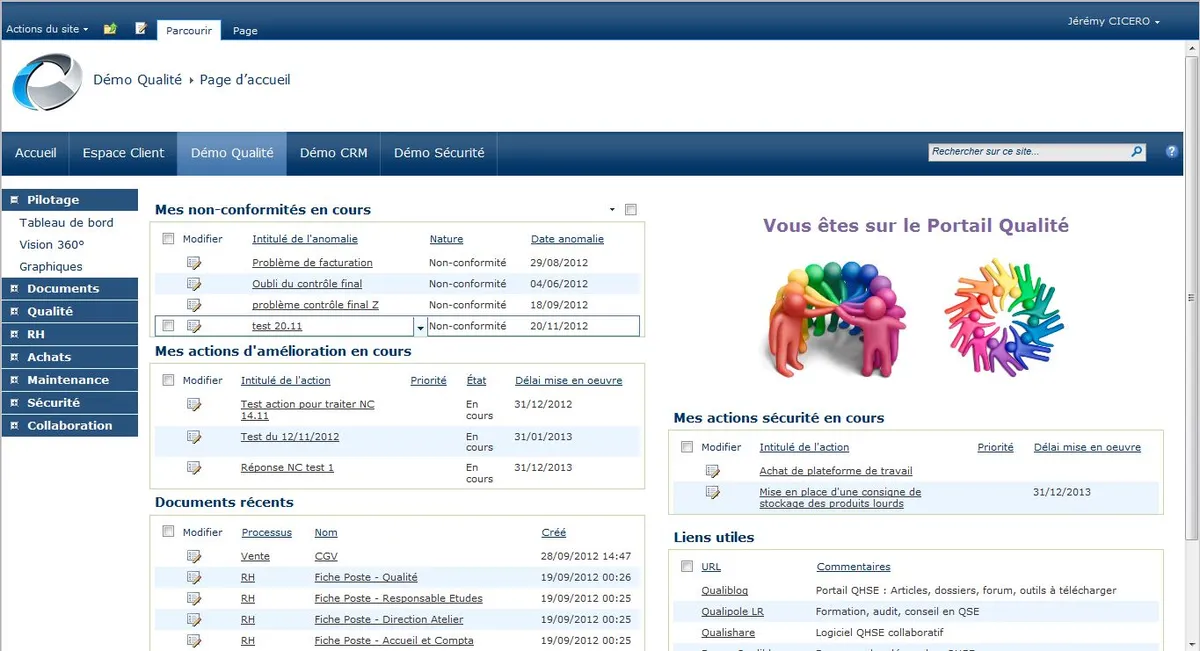Select all Liens utiles header checkbox

pos(687,566)
